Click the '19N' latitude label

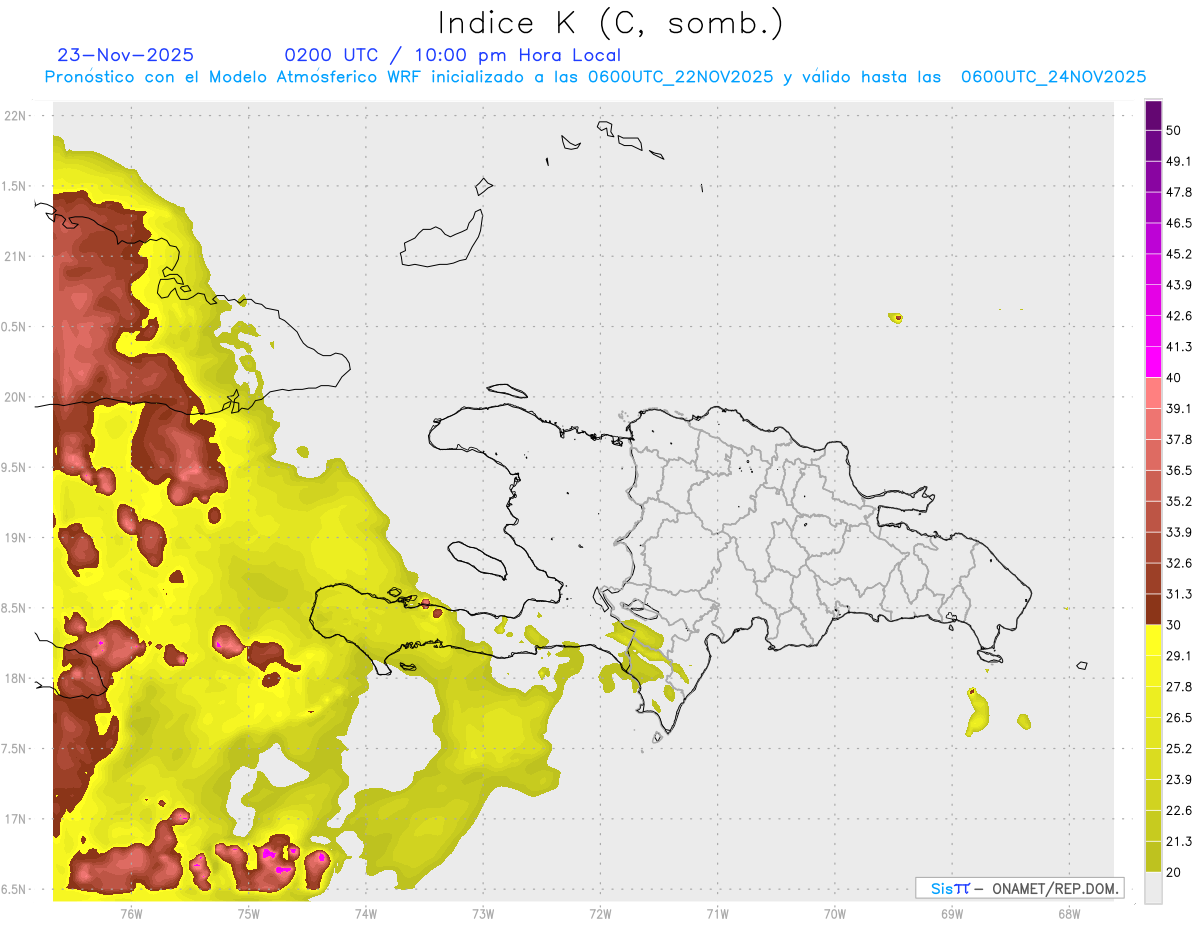click(15, 538)
